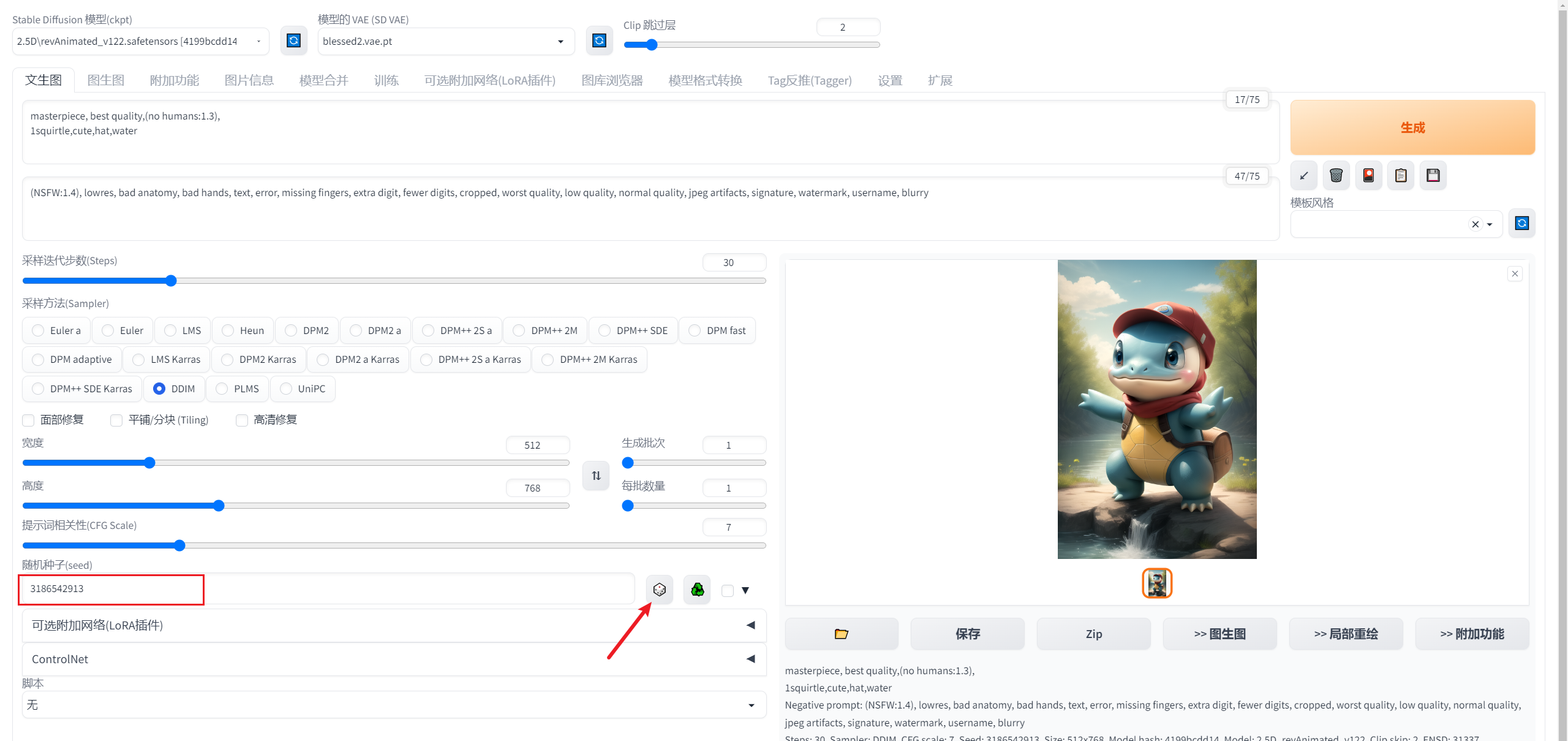Select the DPM++ 2M Karras sampler
The image size is (1568, 741).
pyautogui.click(x=590, y=359)
